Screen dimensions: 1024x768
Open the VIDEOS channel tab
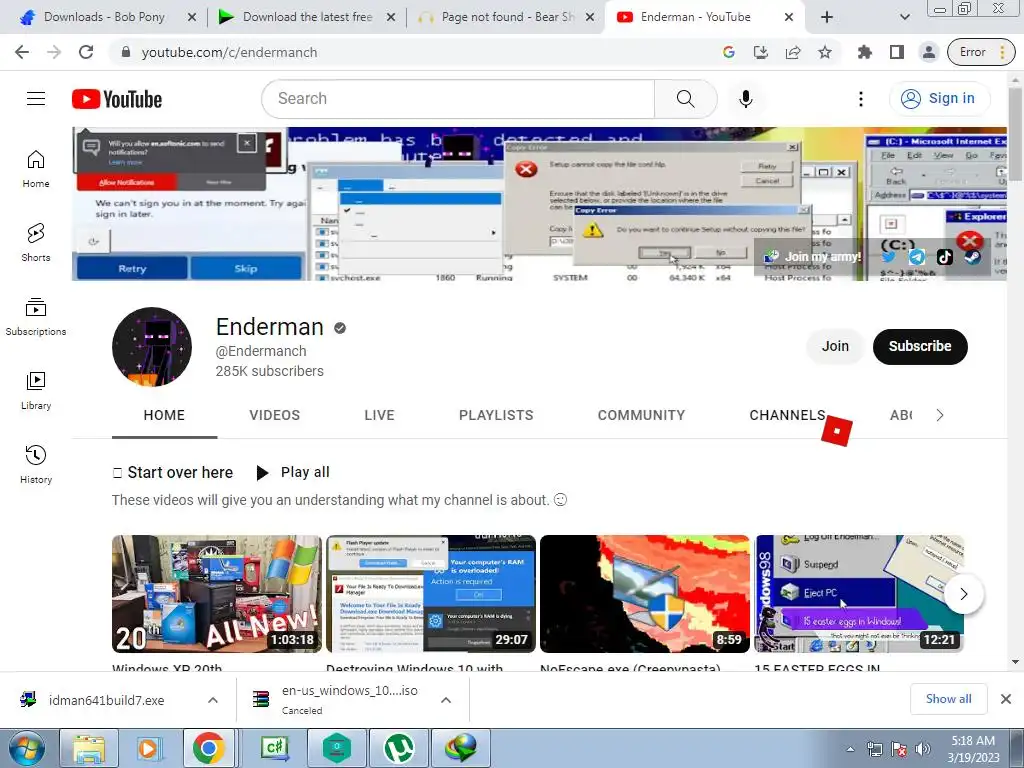(x=274, y=415)
